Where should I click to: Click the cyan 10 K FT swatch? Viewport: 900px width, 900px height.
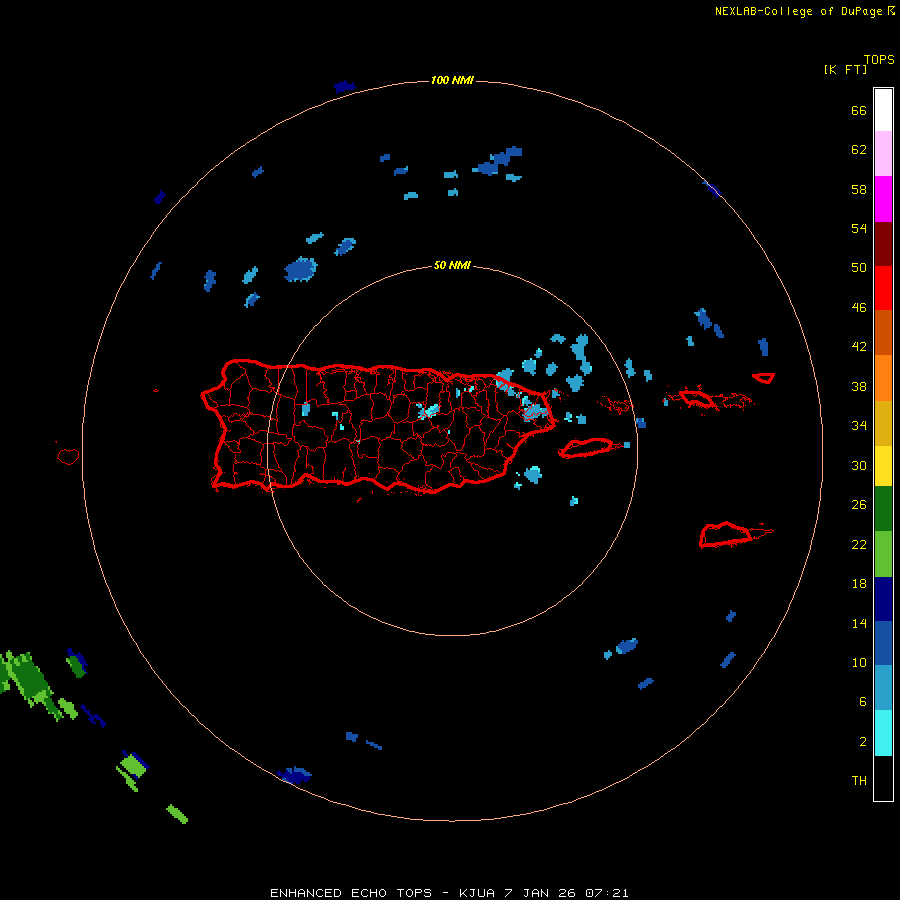pyautogui.click(x=883, y=733)
